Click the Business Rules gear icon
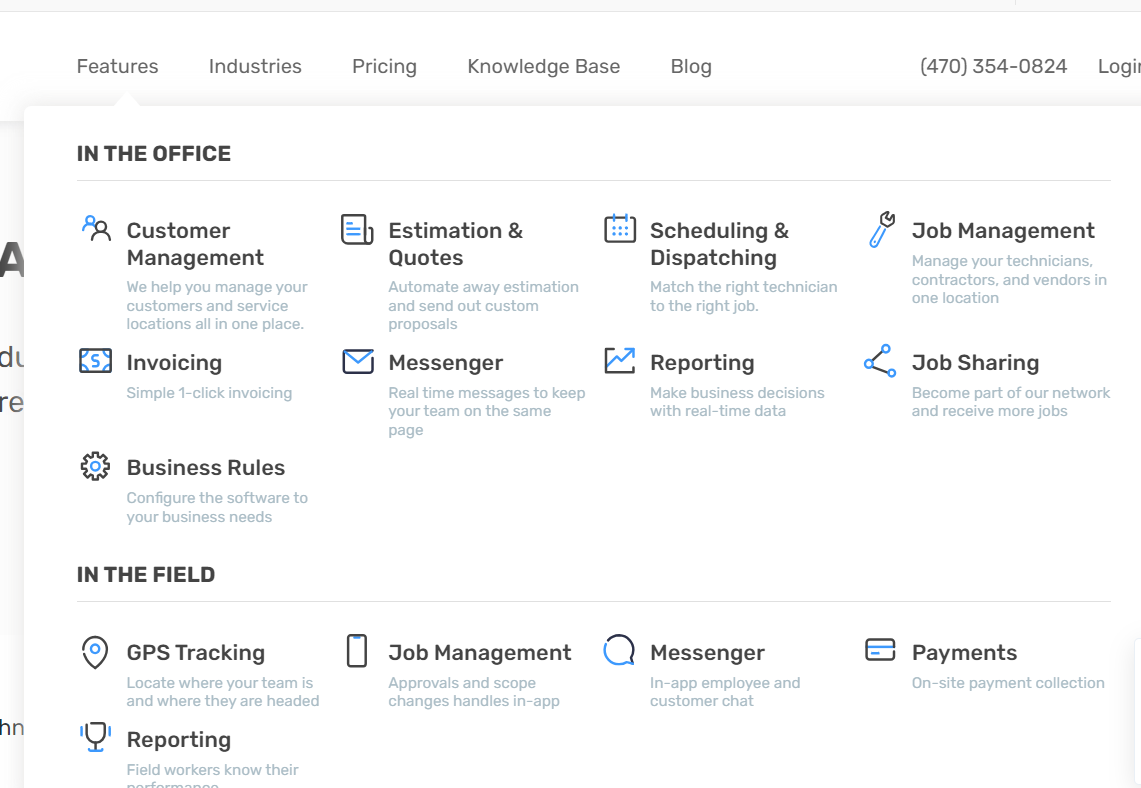Image resolution: width=1141 pixels, height=788 pixels. [x=95, y=466]
